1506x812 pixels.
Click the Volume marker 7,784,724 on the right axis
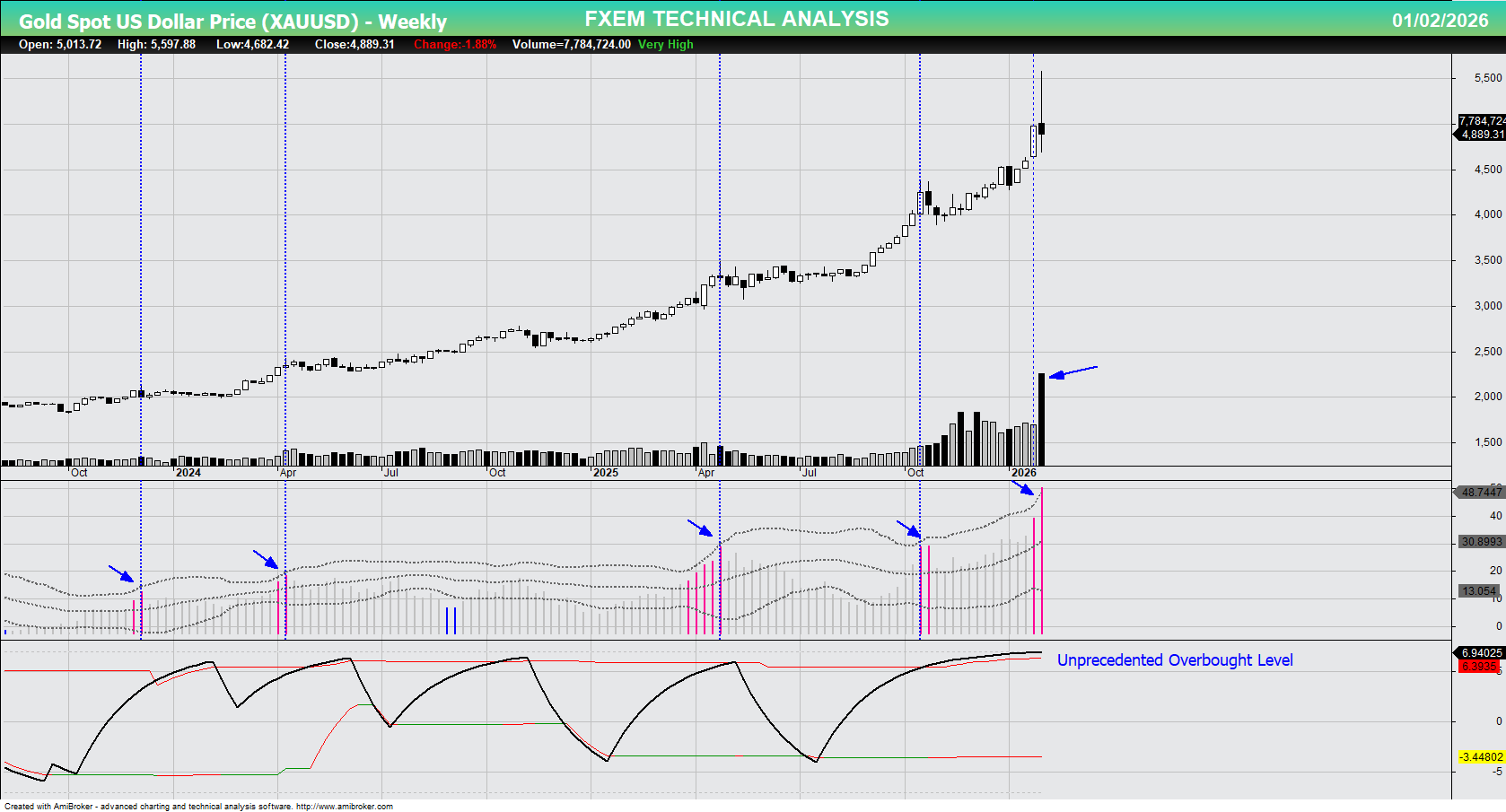click(x=1479, y=118)
